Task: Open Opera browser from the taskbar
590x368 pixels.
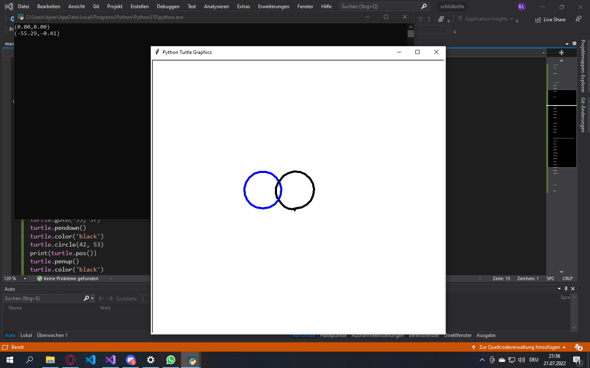Action: click(x=70, y=360)
